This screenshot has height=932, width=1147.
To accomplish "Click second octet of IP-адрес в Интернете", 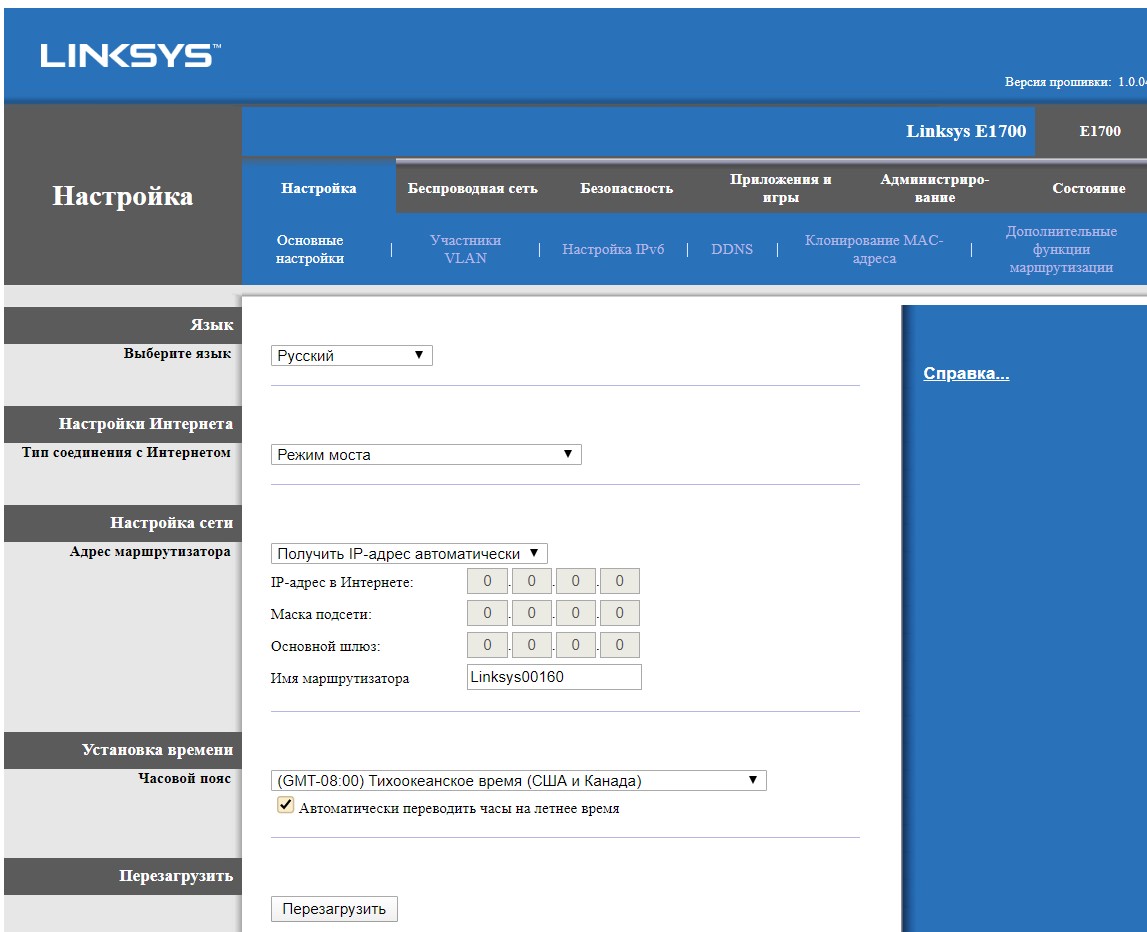I will (531, 581).
